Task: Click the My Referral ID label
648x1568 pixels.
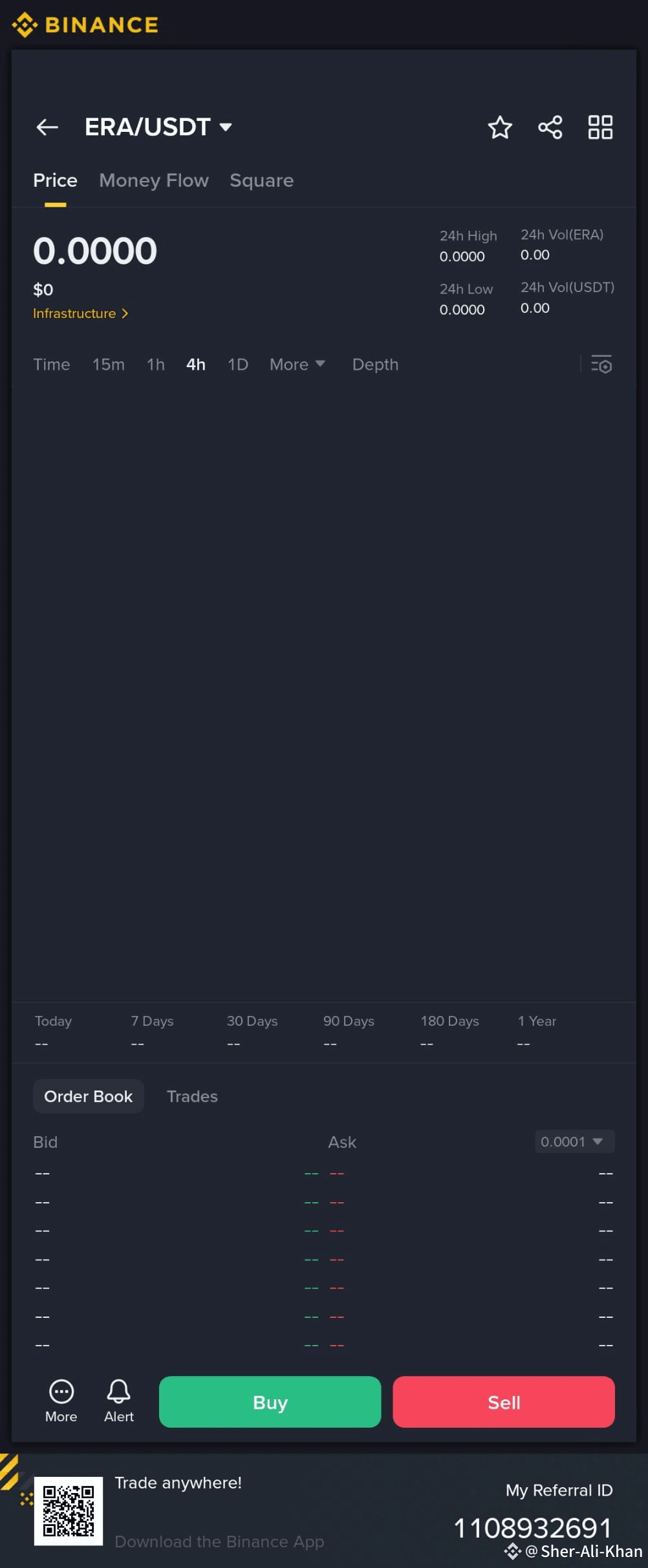Action: point(559,1490)
